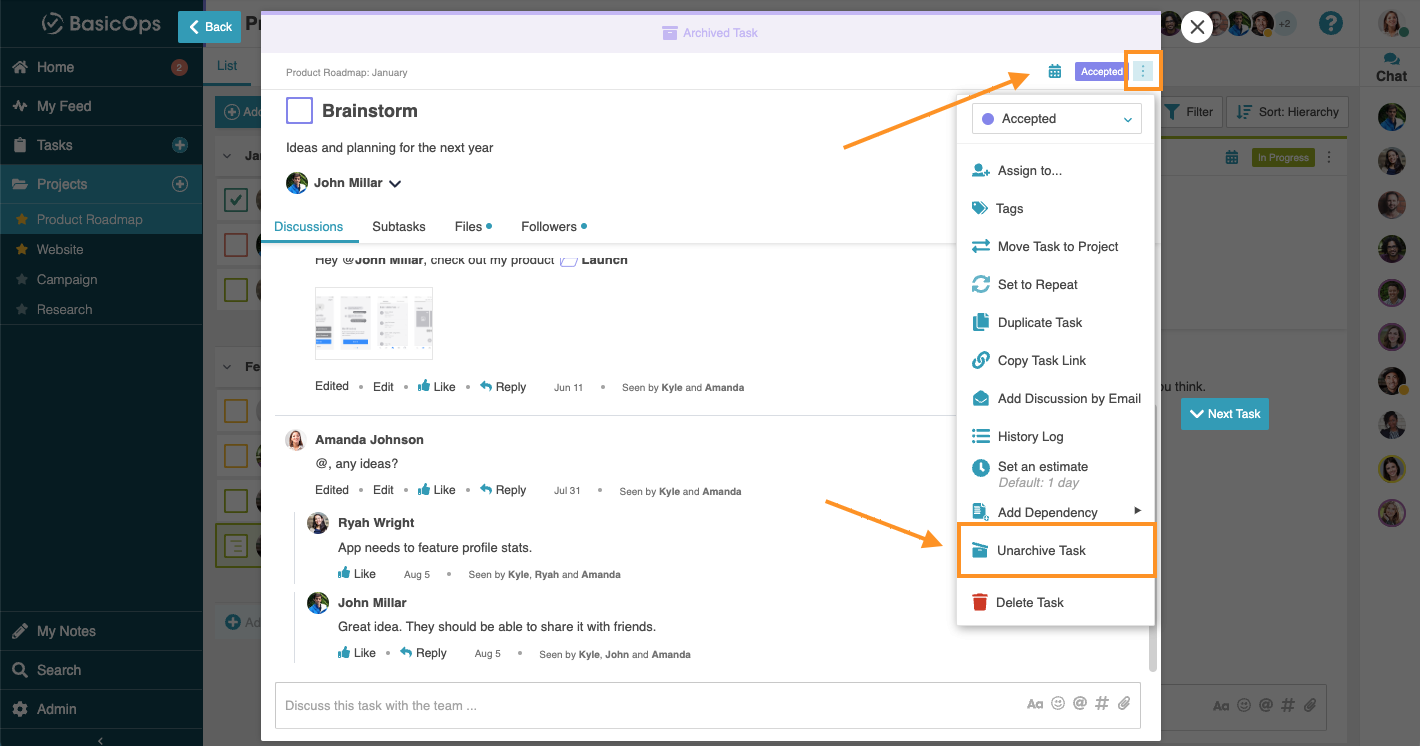Click the emoji icon in discussion box
1420x746 pixels.
pyautogui.click(x=1058, y=704)
